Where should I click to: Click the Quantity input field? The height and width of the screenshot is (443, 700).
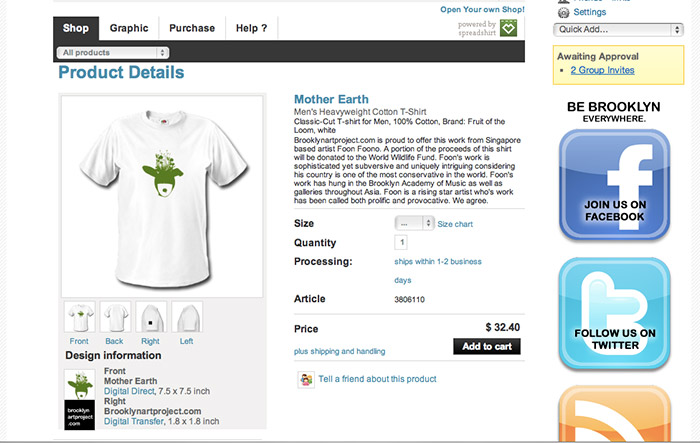[402, 242]
